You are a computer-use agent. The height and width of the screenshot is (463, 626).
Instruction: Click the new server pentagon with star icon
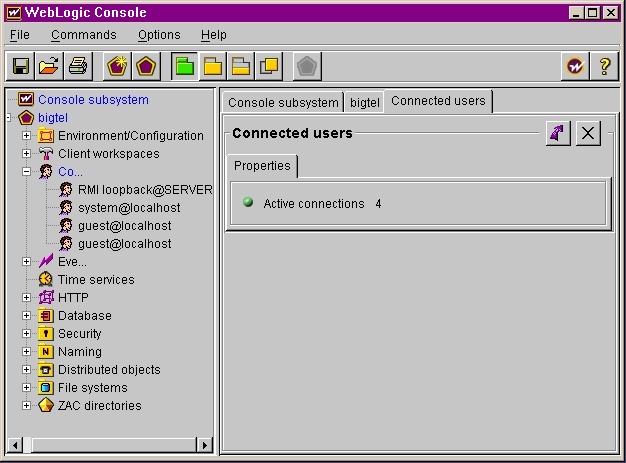117,66
